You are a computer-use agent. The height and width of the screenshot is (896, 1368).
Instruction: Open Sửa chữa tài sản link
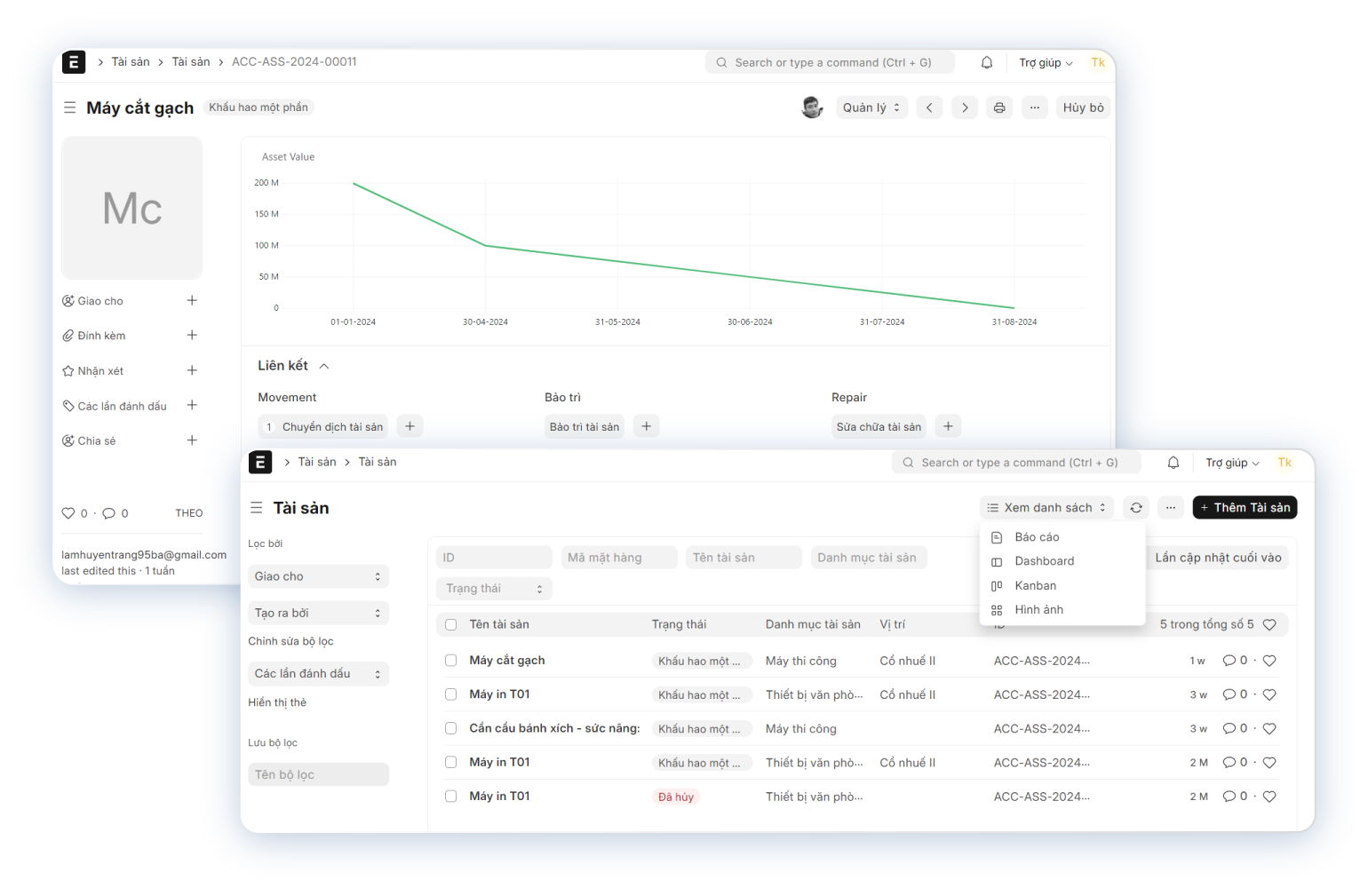(x=879, y=427)
